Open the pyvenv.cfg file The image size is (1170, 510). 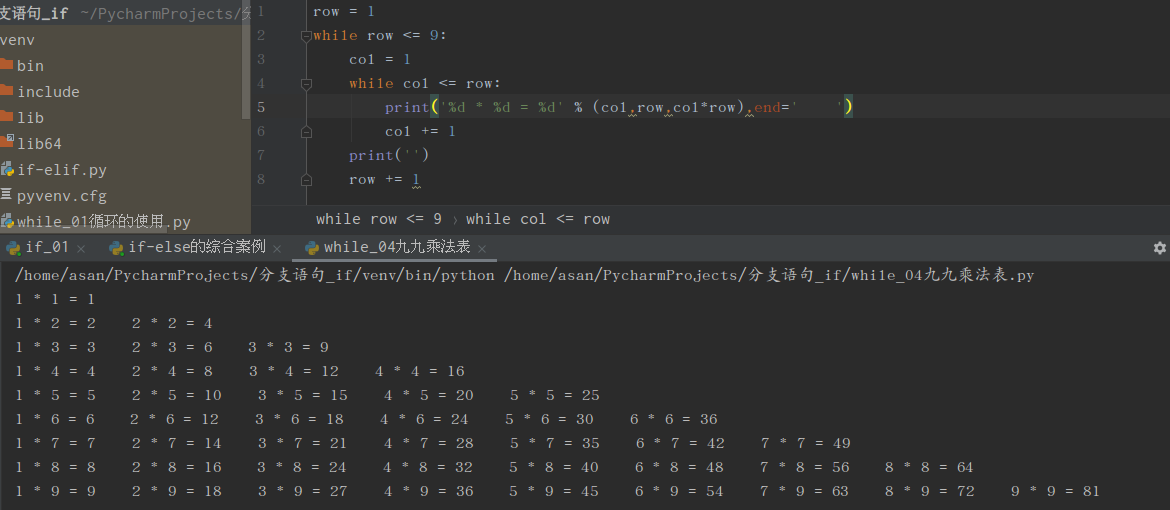click(62, 196)
